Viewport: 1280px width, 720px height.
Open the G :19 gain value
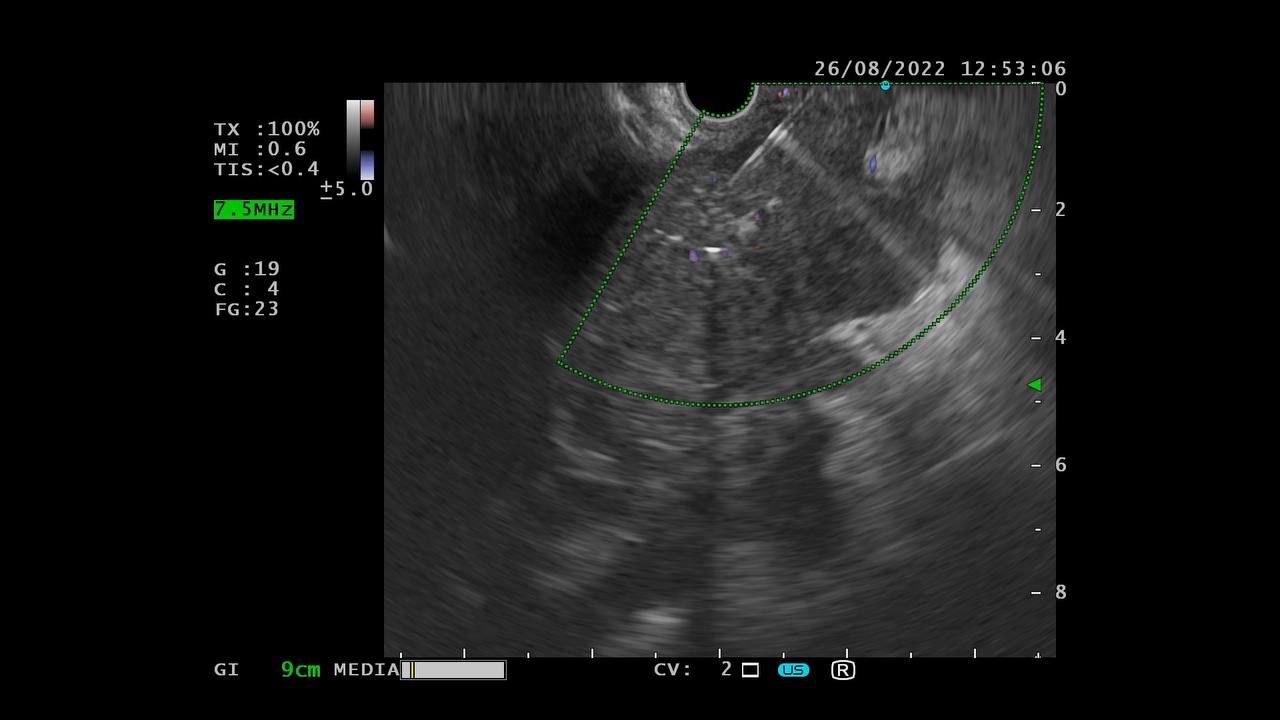pyautogui.click(x=247, y=269)
